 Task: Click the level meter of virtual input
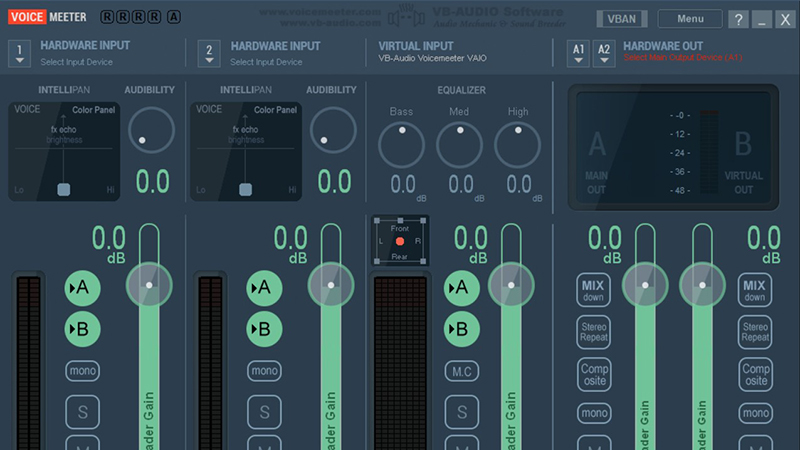tap(401, 362)
